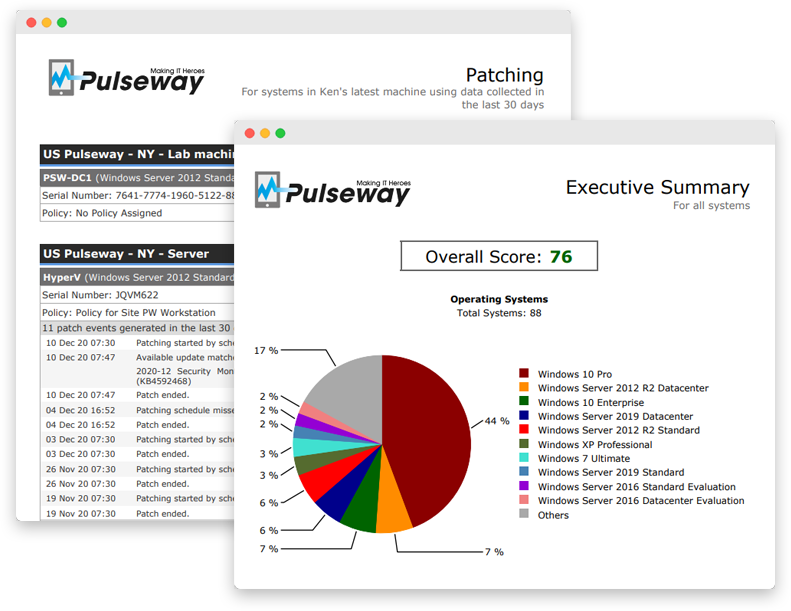Minimize the Executive Summary window using the yellow button
Image resolution: width=791 pixels, height=611 pixels.
coord(264,133)
